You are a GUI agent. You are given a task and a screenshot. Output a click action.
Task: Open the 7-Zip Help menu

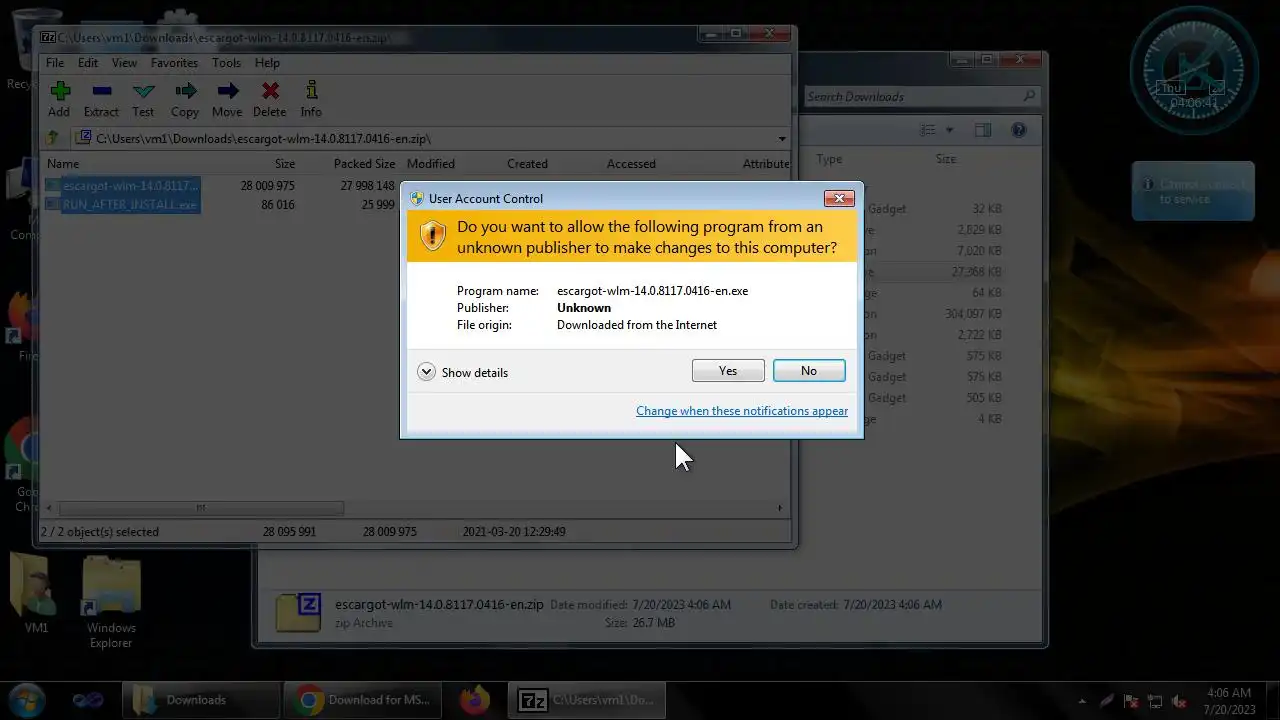click(x=267, y=62)
